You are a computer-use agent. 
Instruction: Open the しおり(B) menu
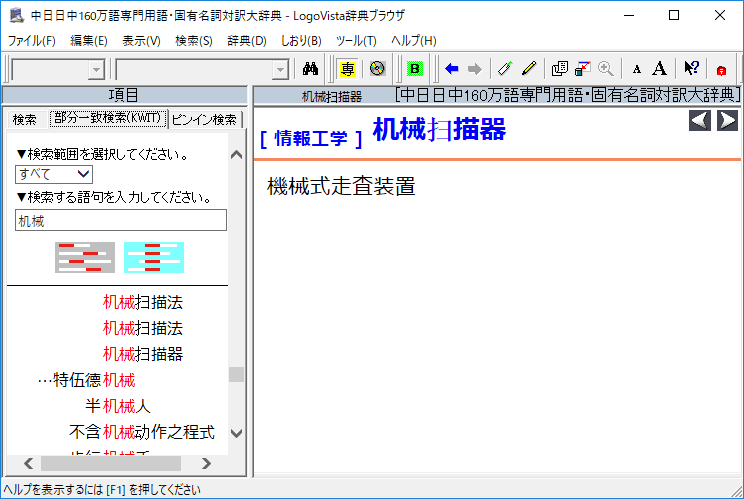pos(301,41)
